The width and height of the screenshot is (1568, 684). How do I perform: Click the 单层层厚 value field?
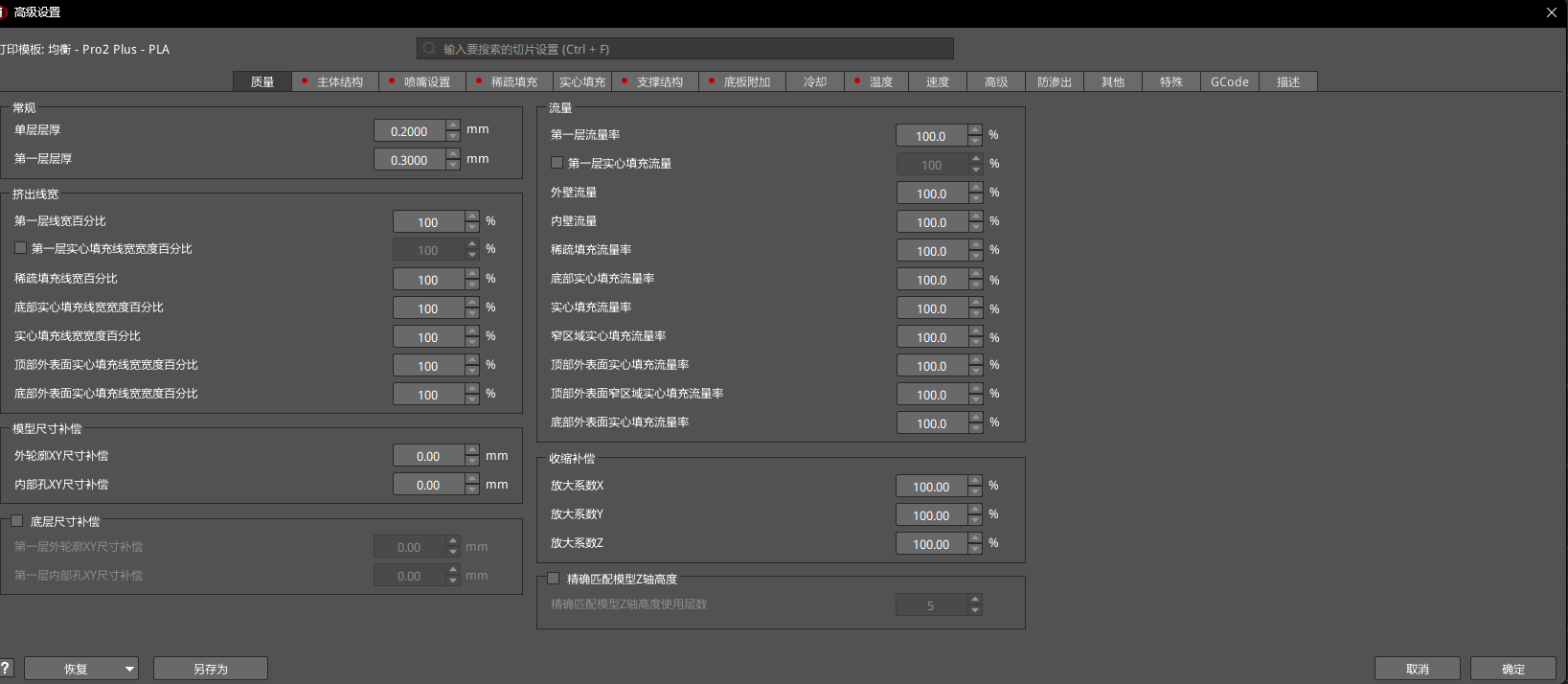tap(410, 131)
